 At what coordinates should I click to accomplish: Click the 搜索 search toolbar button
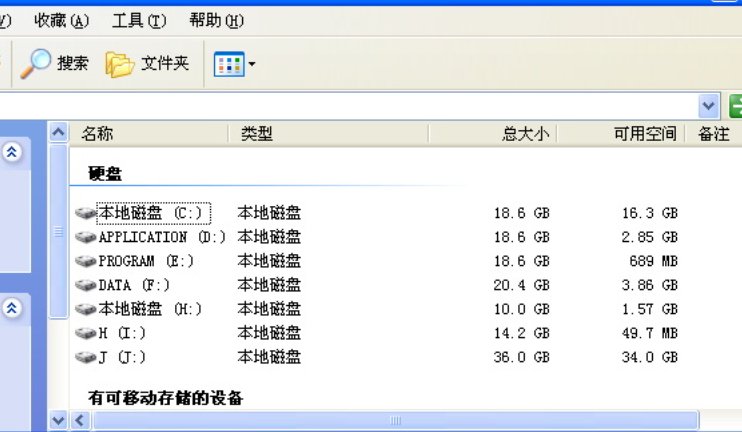55,63
